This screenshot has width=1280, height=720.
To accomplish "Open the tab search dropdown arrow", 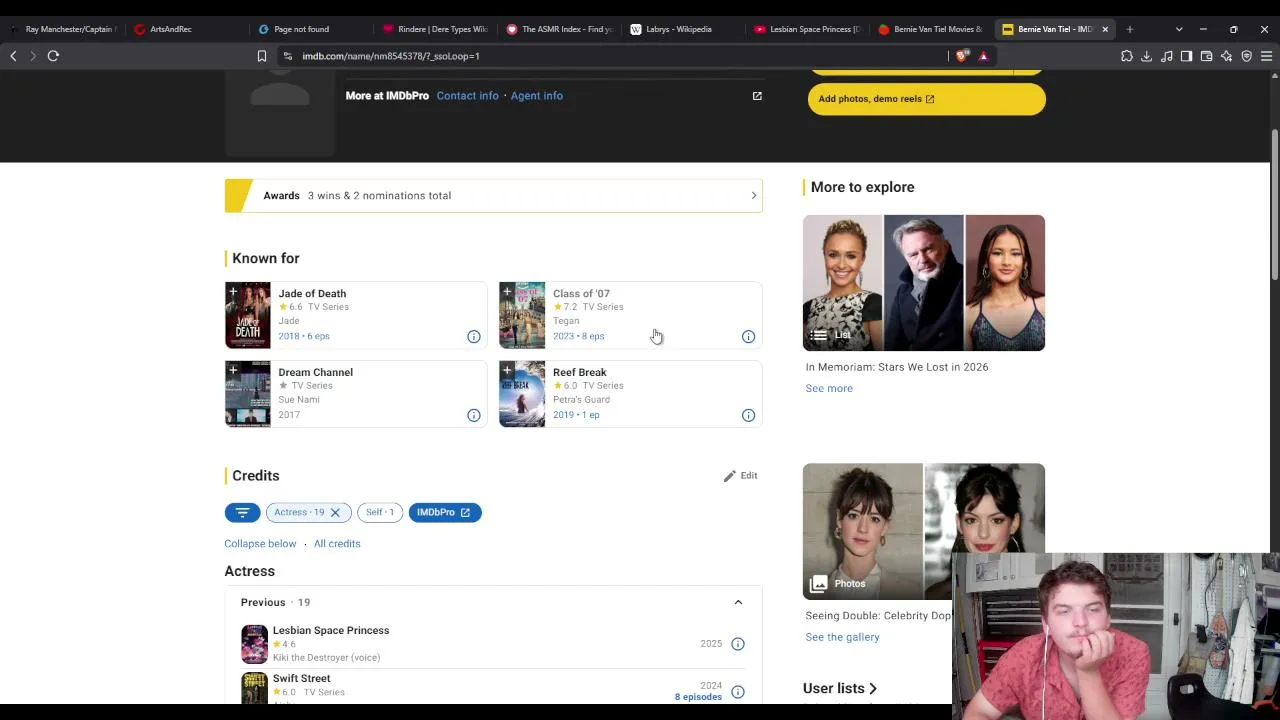I will [1179, 29].
